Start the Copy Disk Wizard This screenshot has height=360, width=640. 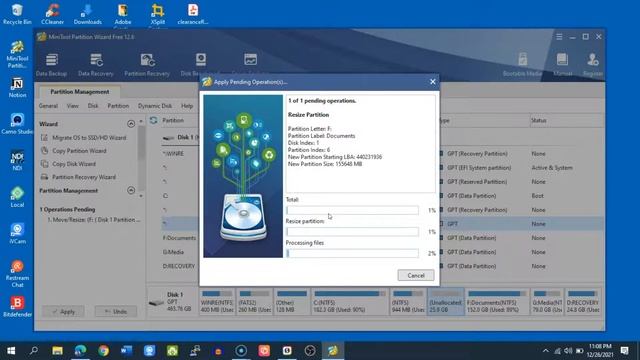click(x=69, y=164)
